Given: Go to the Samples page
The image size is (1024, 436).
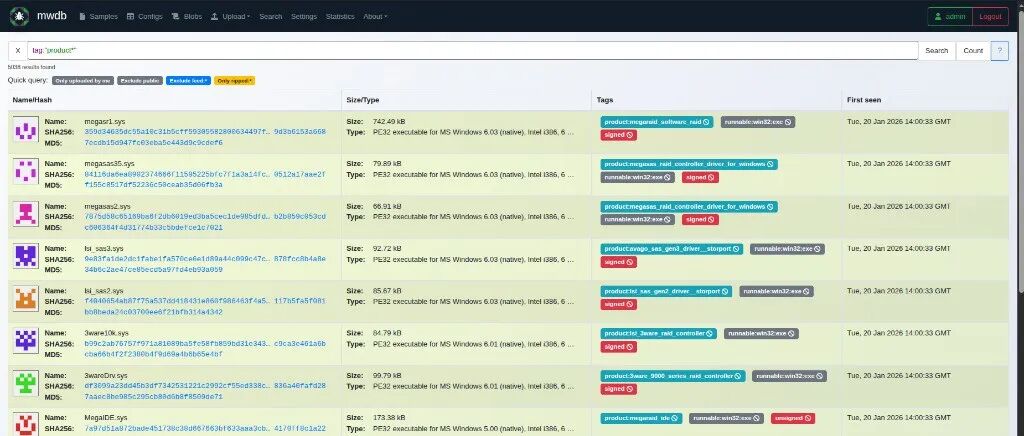Looking at the screenshot, I should pyautogui.click(x=99, y=16).
